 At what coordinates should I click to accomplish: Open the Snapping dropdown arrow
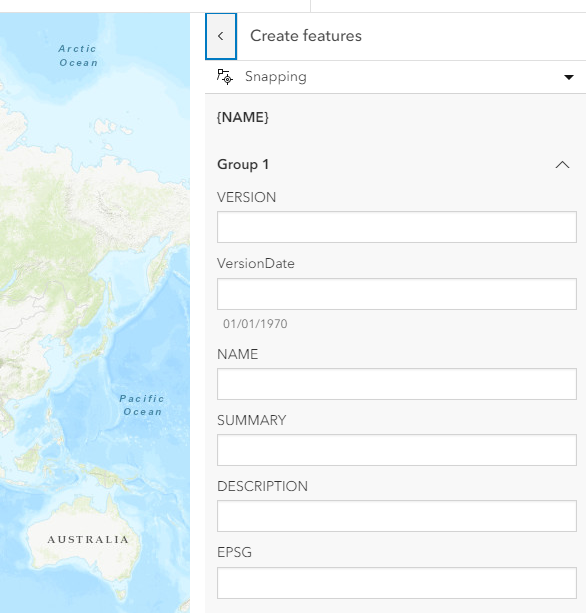click(569, 77)
